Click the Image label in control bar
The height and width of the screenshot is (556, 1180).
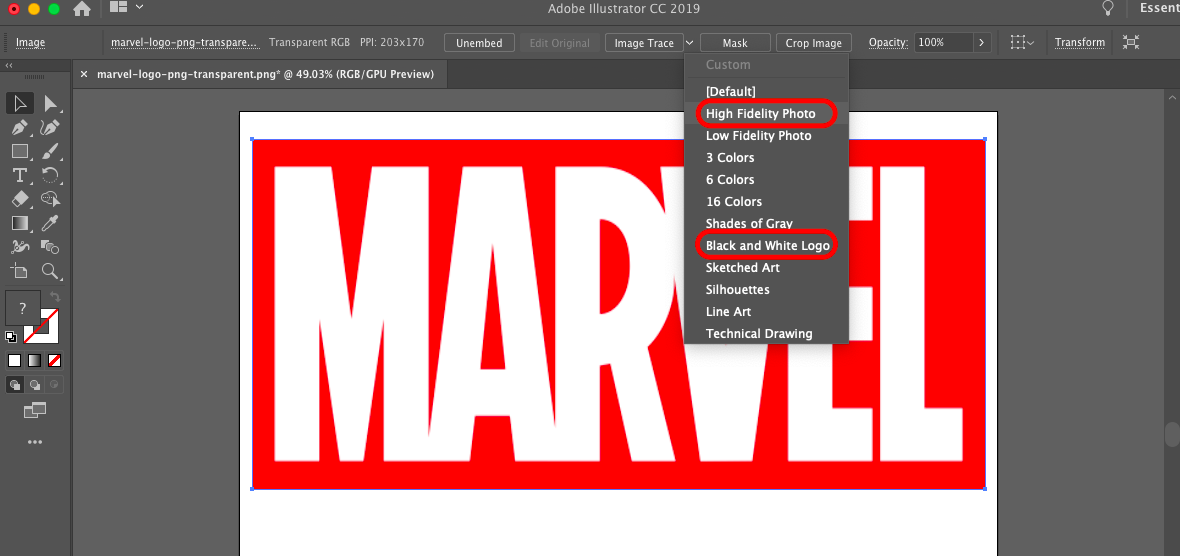(x=30, y=43)
